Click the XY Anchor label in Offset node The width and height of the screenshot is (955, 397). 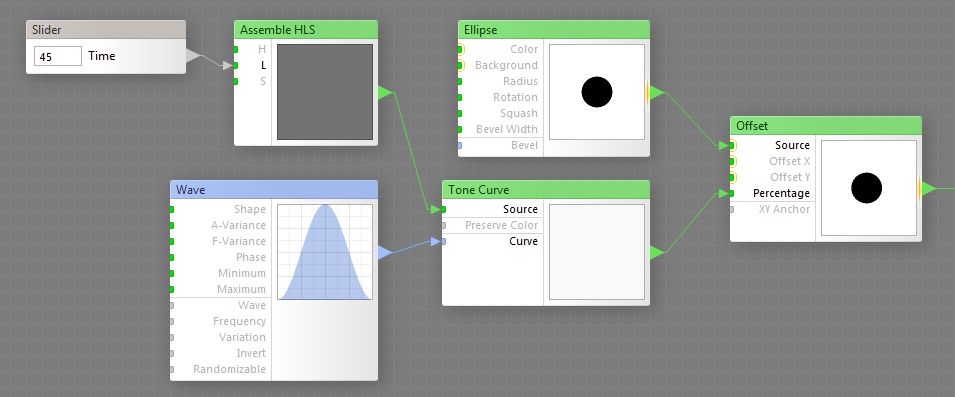(x=784, y=209)
